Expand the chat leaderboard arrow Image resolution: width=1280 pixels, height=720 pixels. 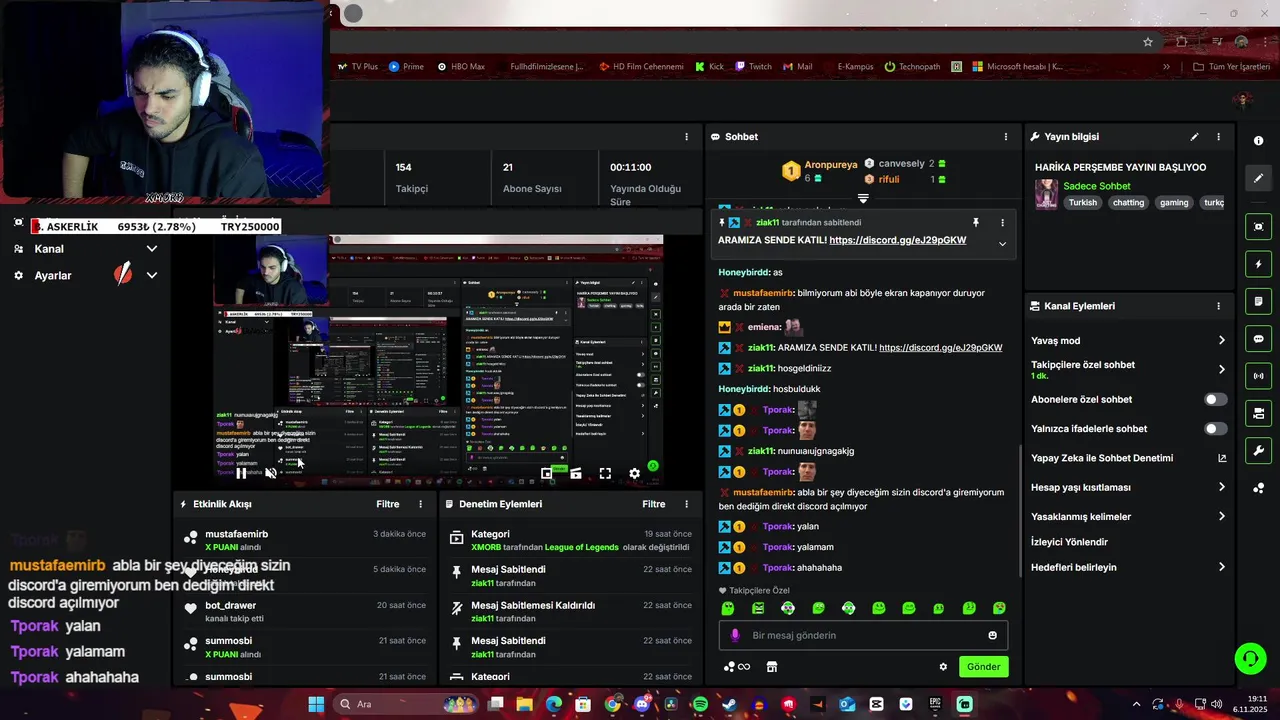[x=863, y=198]
